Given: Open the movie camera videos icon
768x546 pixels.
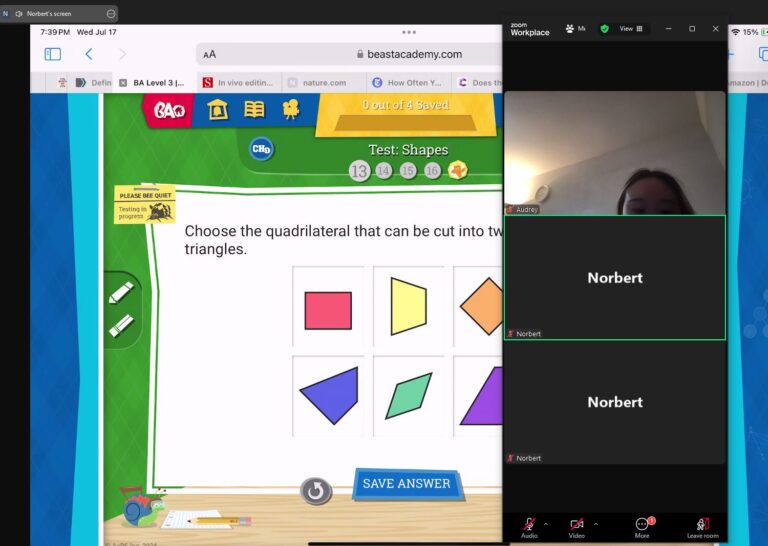Looking at the screenshot, I should 291,109.
